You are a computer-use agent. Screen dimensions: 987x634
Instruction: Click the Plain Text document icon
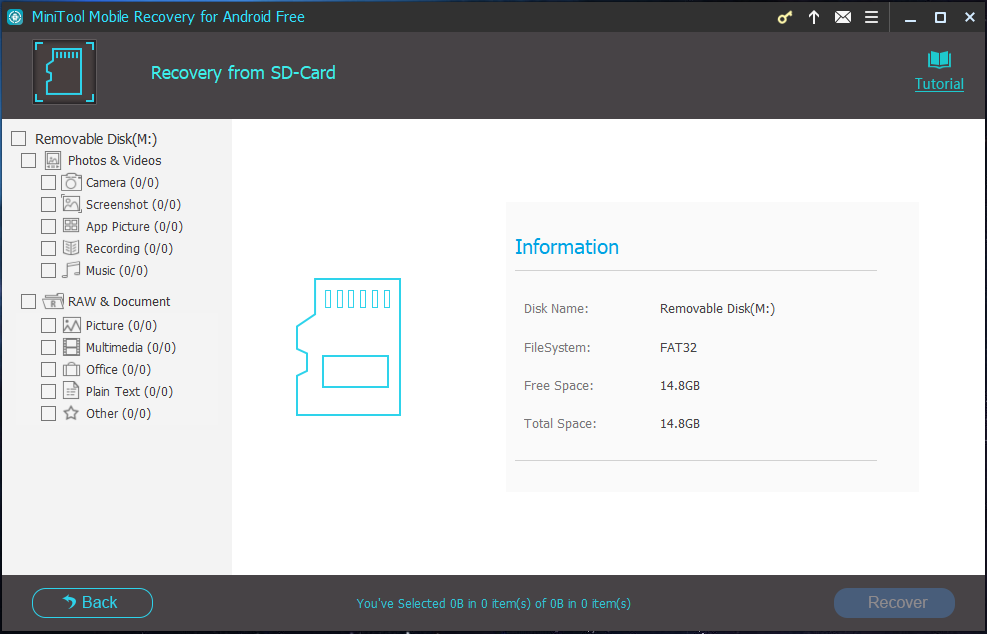pyautogui.click(x=71, y=391)
